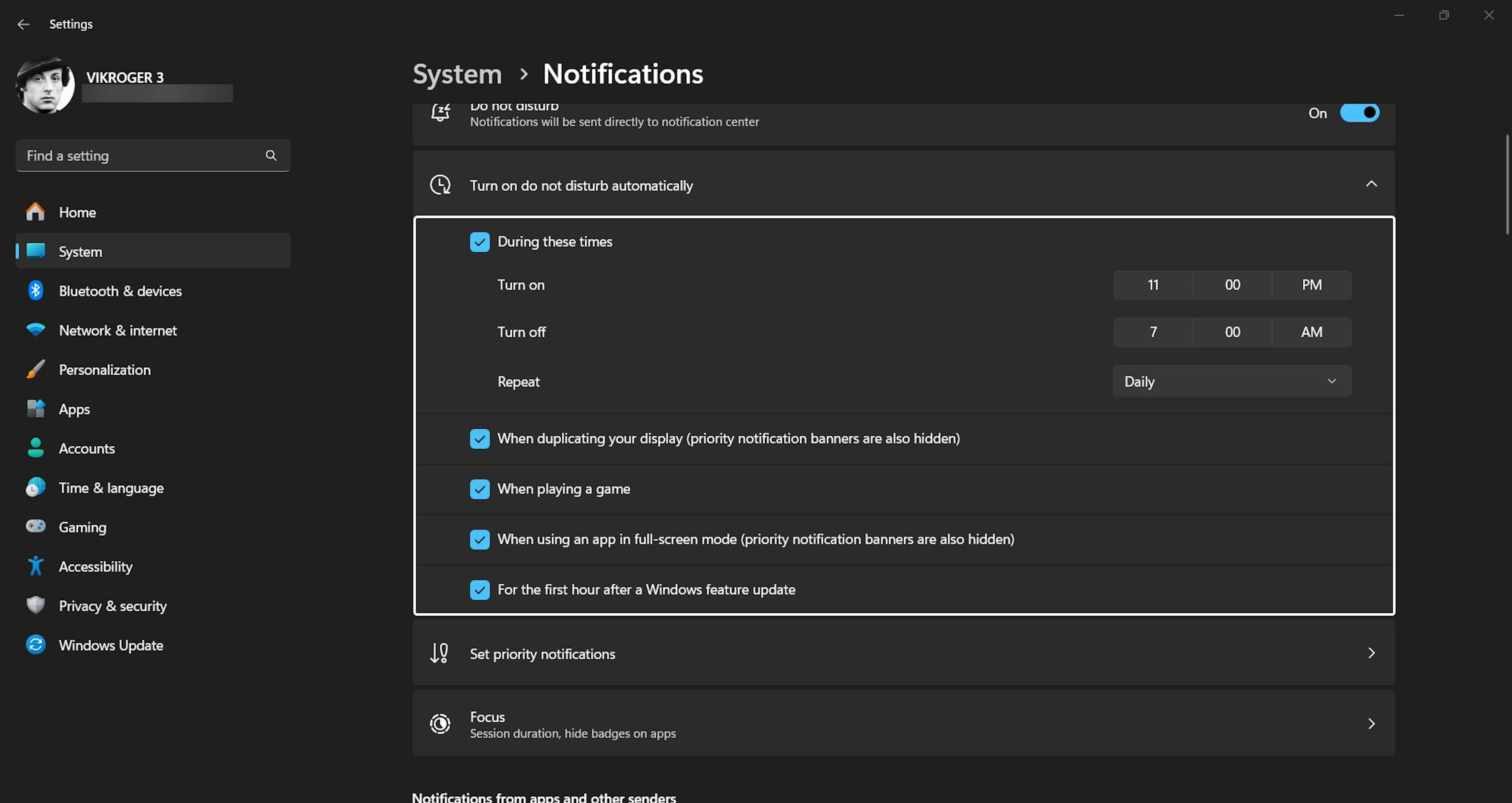Uncheck the During these times checkbox
The height and width of the screenshot is (803, 1512).
[480, 242]
